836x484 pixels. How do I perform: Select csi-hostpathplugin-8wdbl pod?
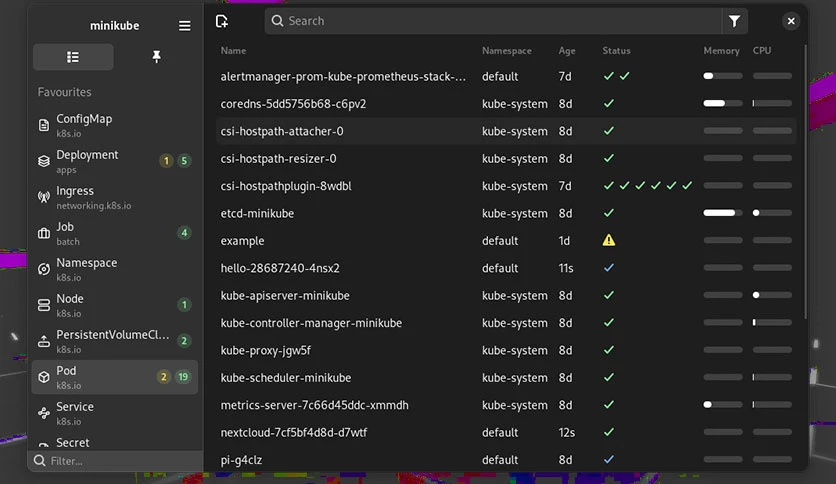click(506, 186)
